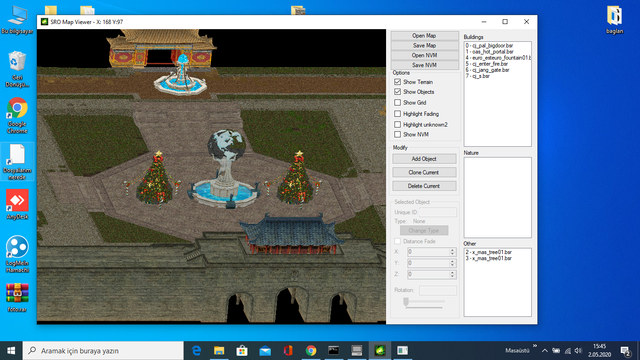Open the volume control in system tray
Image resolution: width=640 pixels, height=360 pixels.
(578, 351)
